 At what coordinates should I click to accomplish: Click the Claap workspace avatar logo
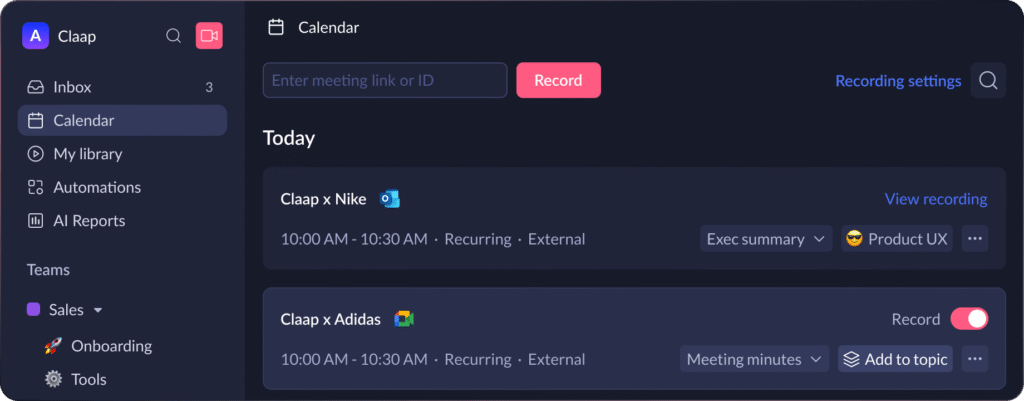click(35, 36)
